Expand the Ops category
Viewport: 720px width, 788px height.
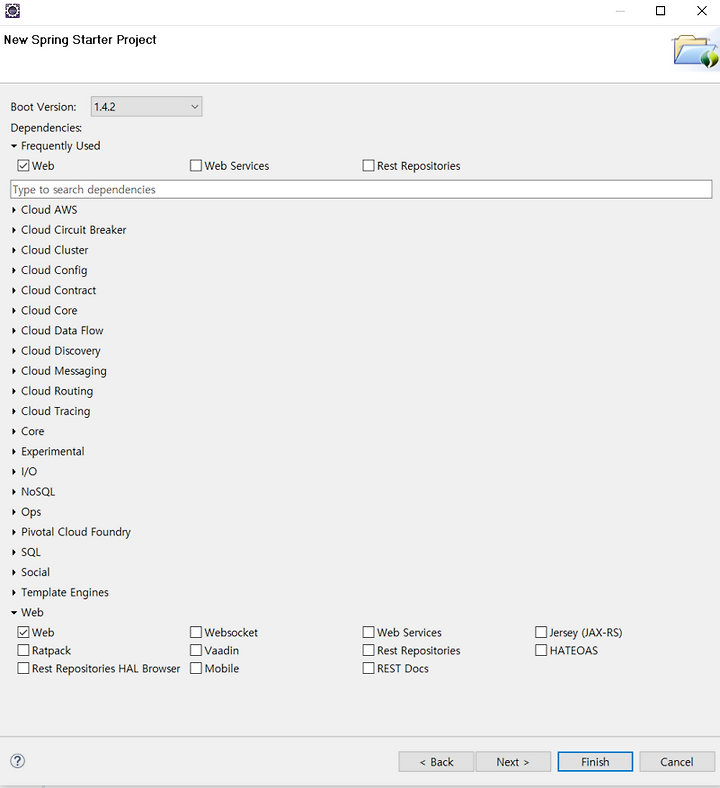point(14,512)
